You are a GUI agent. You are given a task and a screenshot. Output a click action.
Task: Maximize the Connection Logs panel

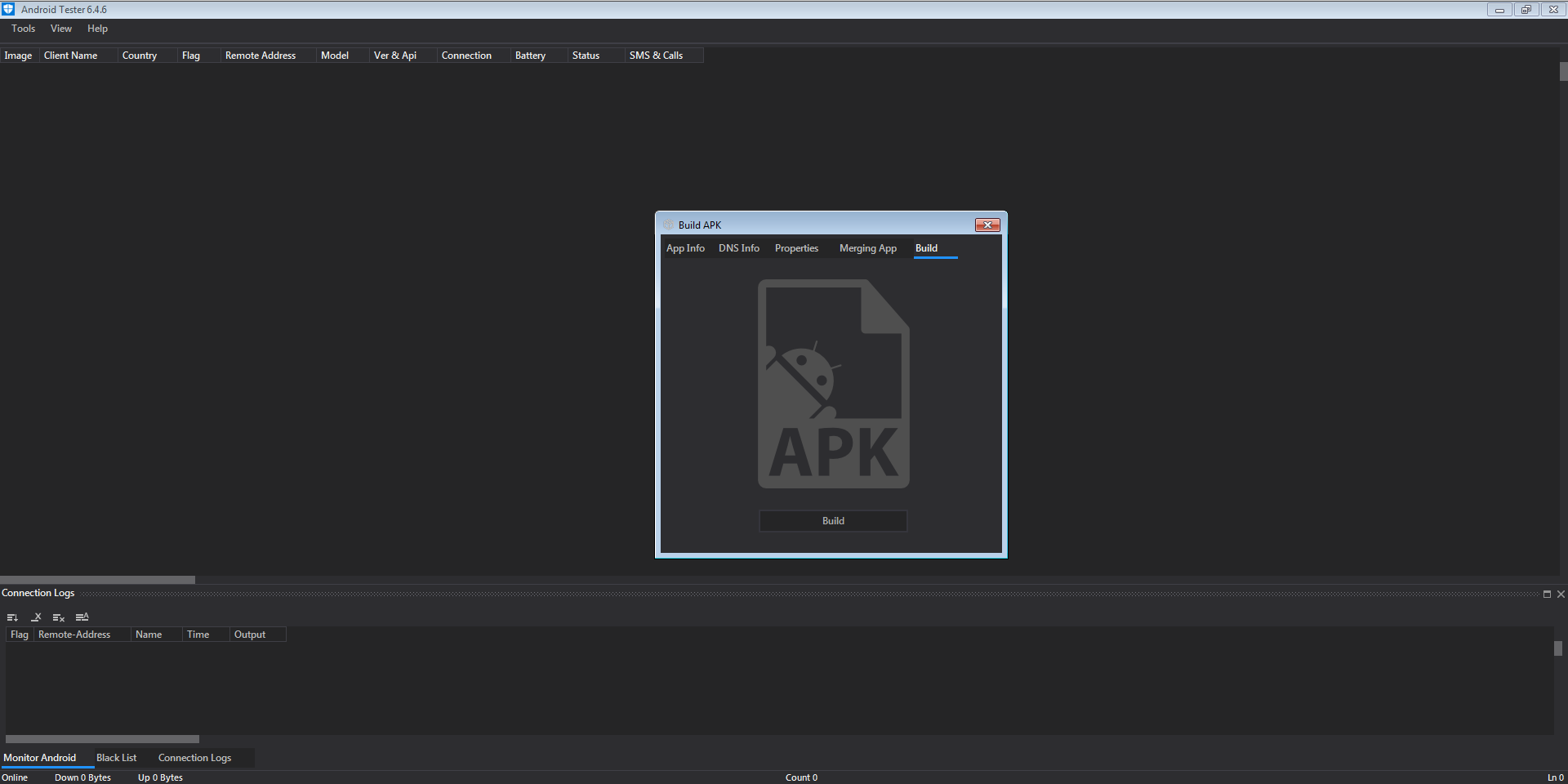point(1547,594)
